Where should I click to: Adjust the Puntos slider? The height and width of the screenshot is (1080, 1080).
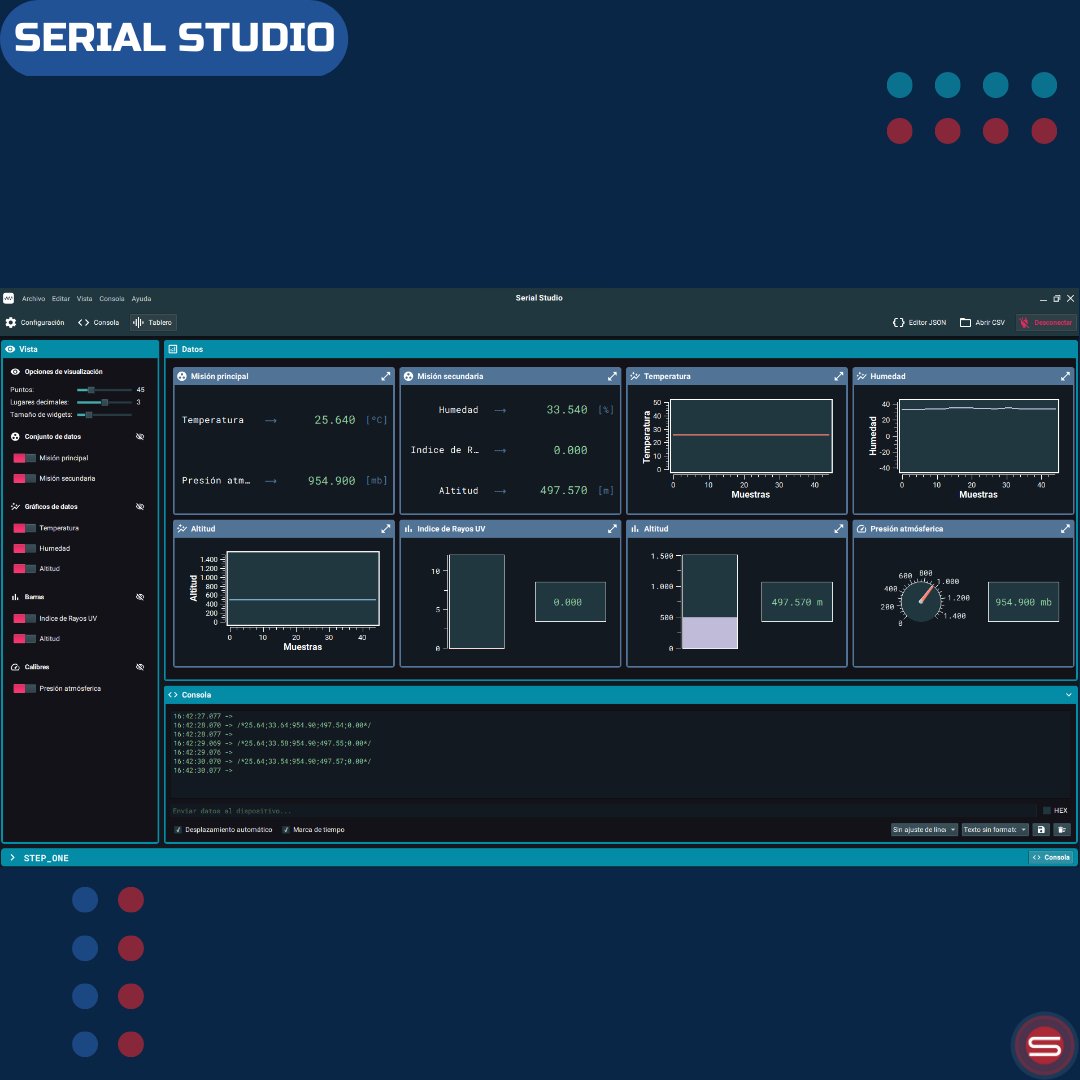[104, 390]
